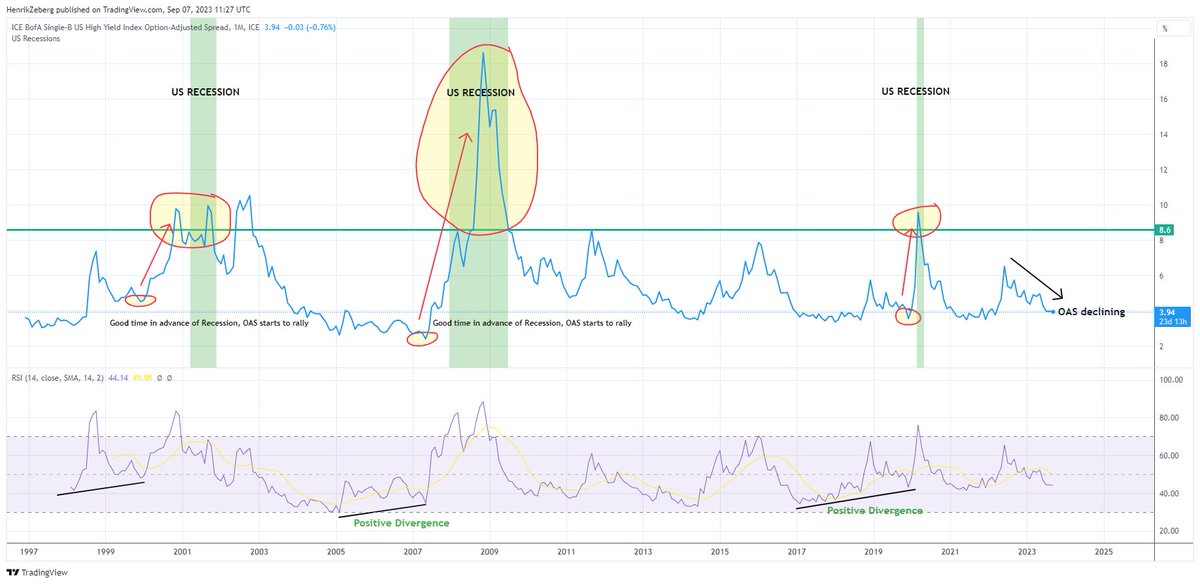Screen dimensions: 1200x584
Task: Click the 80.00 level on RSI axis
Action: pyautogui.click(x=1168, y=418)
